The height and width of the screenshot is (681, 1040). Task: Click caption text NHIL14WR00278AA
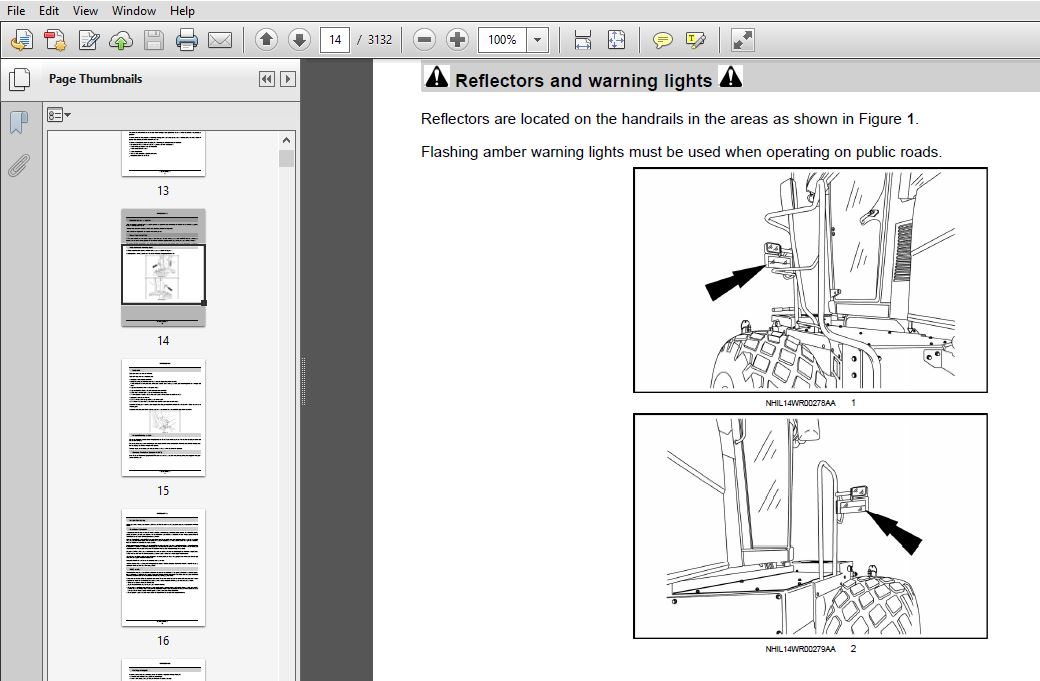(801, 403)
